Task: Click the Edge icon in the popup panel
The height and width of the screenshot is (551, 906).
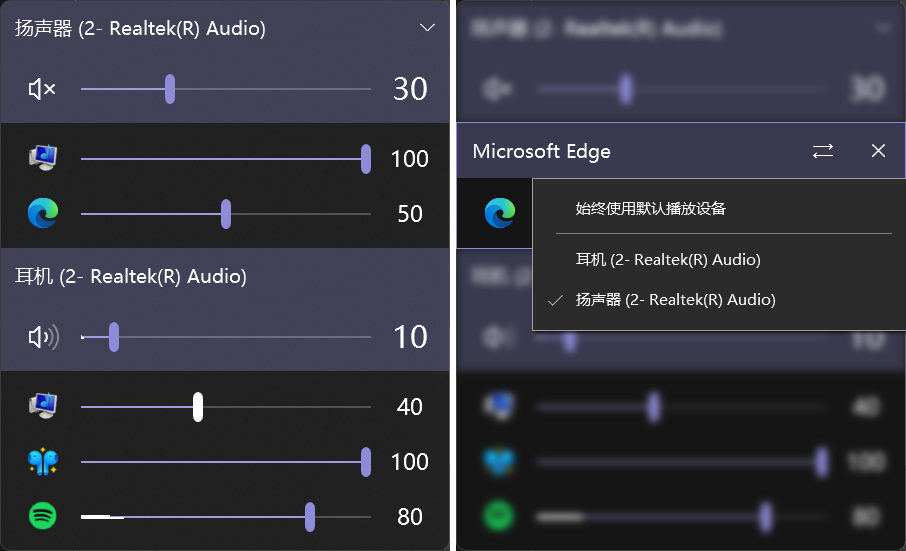Action: 499,212
